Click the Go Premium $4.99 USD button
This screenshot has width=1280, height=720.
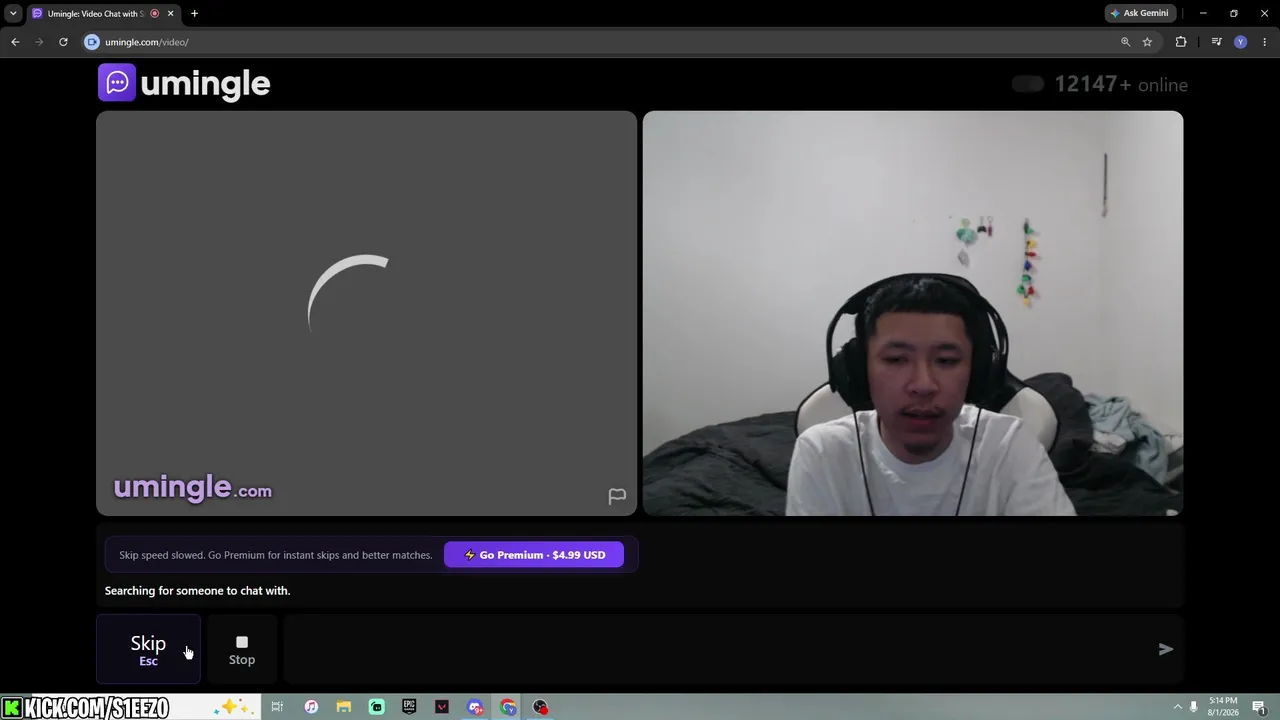(534, 555)
